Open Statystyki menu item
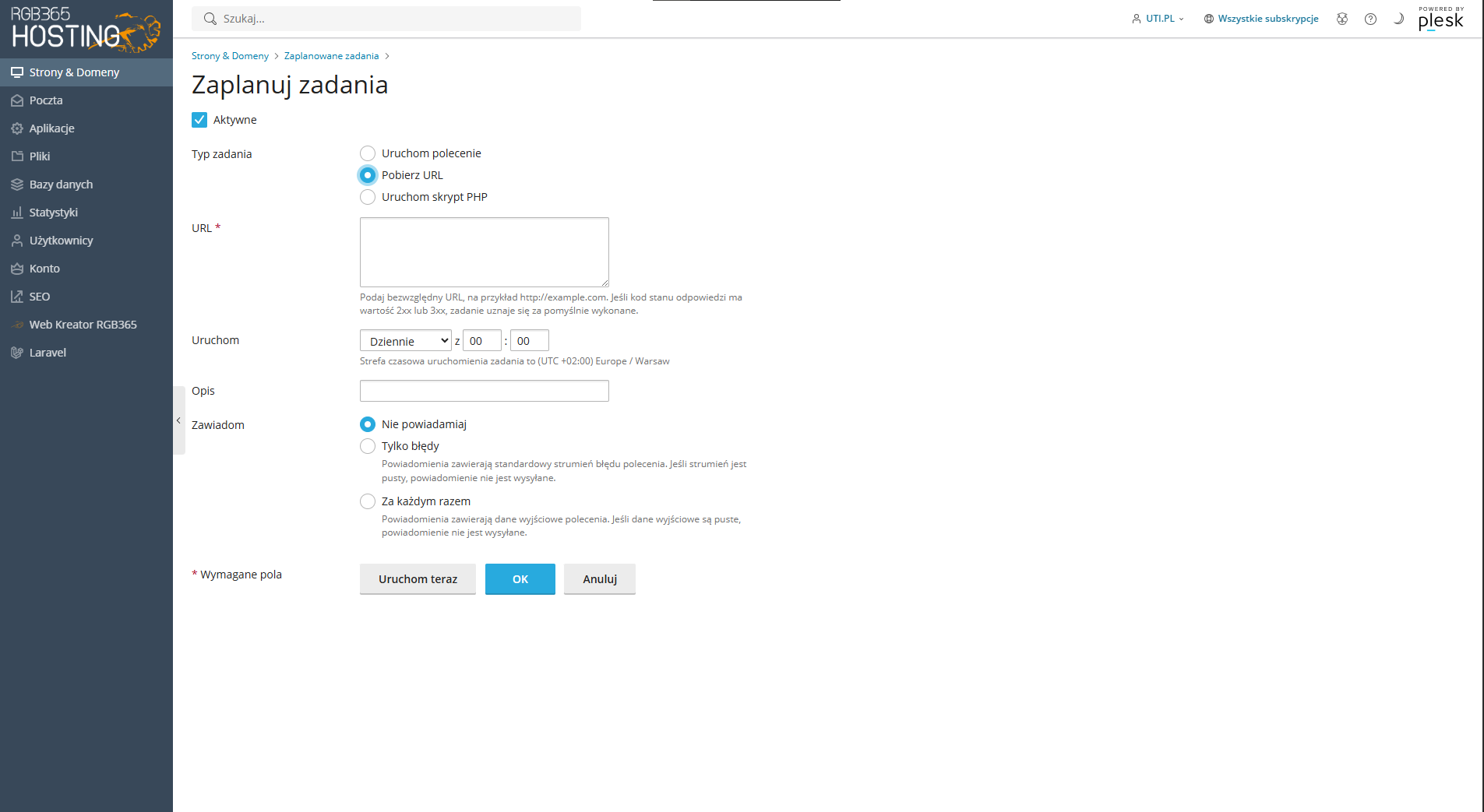Image resolution: width=1484 pixels, height=812 pixels. (86, 213)
